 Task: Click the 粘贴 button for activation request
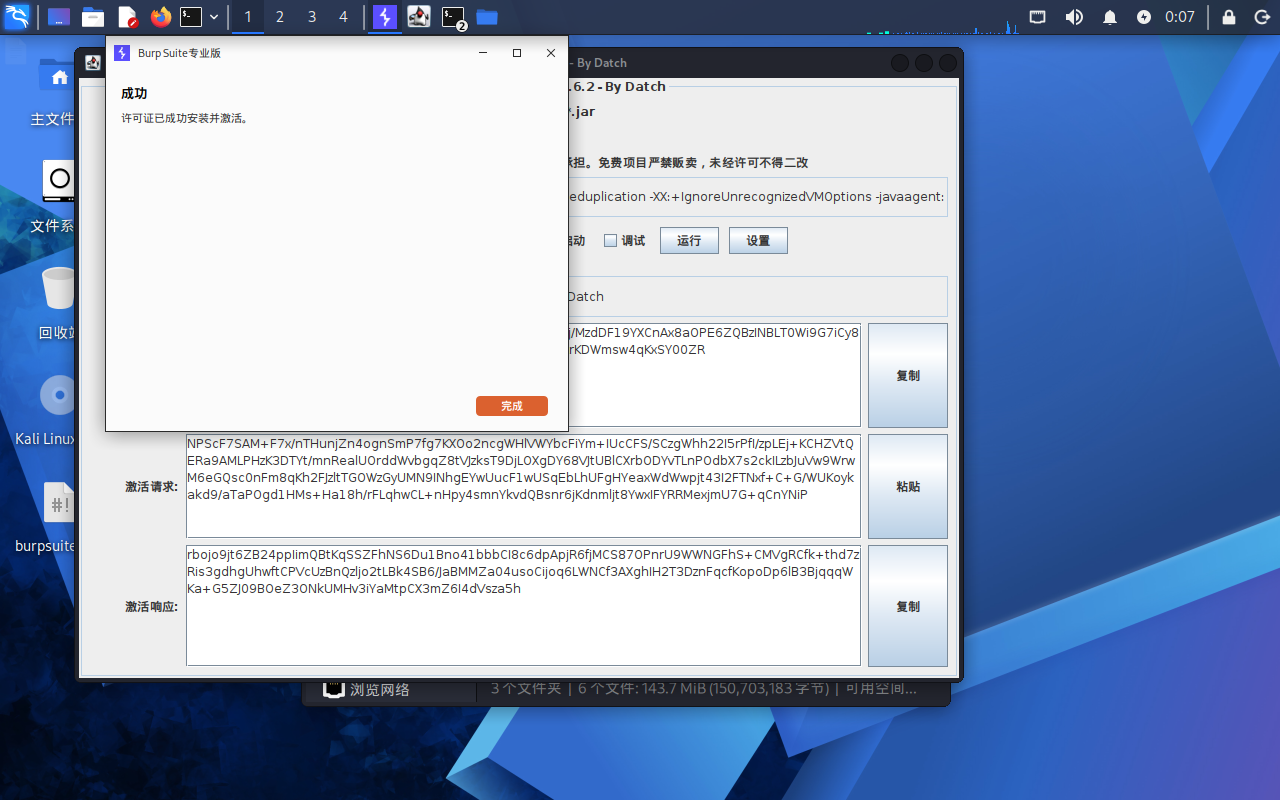click(x=908, y=486)
